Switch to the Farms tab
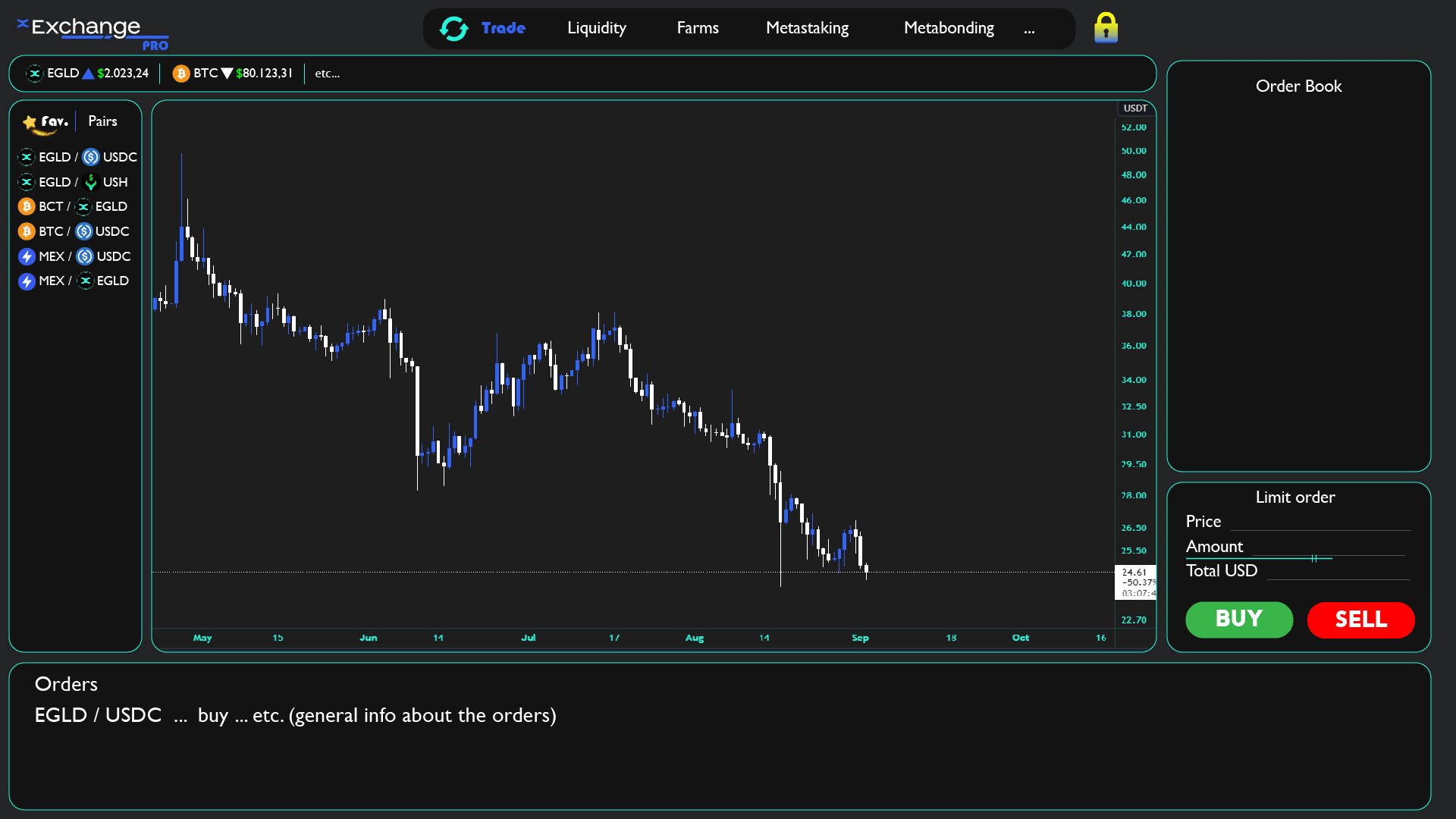 697,28
